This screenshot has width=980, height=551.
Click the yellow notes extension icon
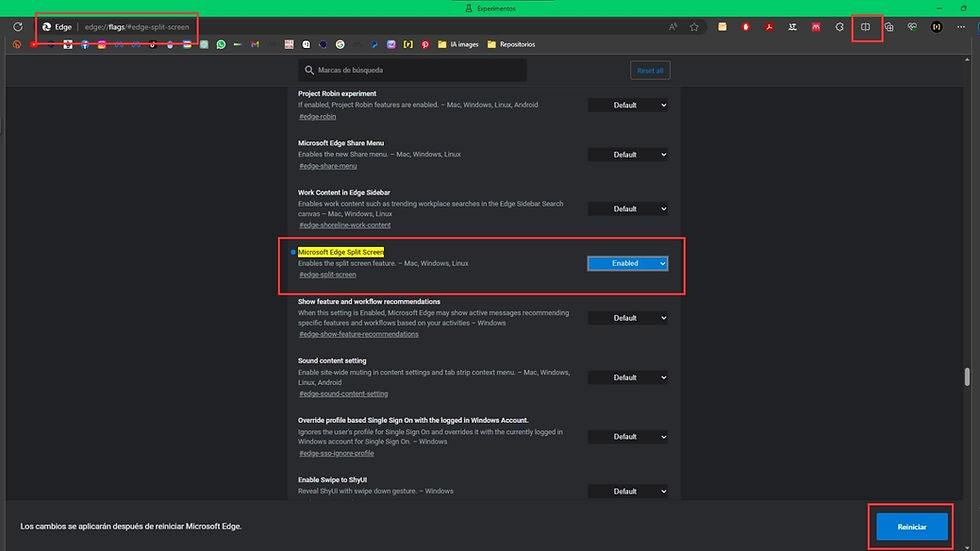coord(722,27)
